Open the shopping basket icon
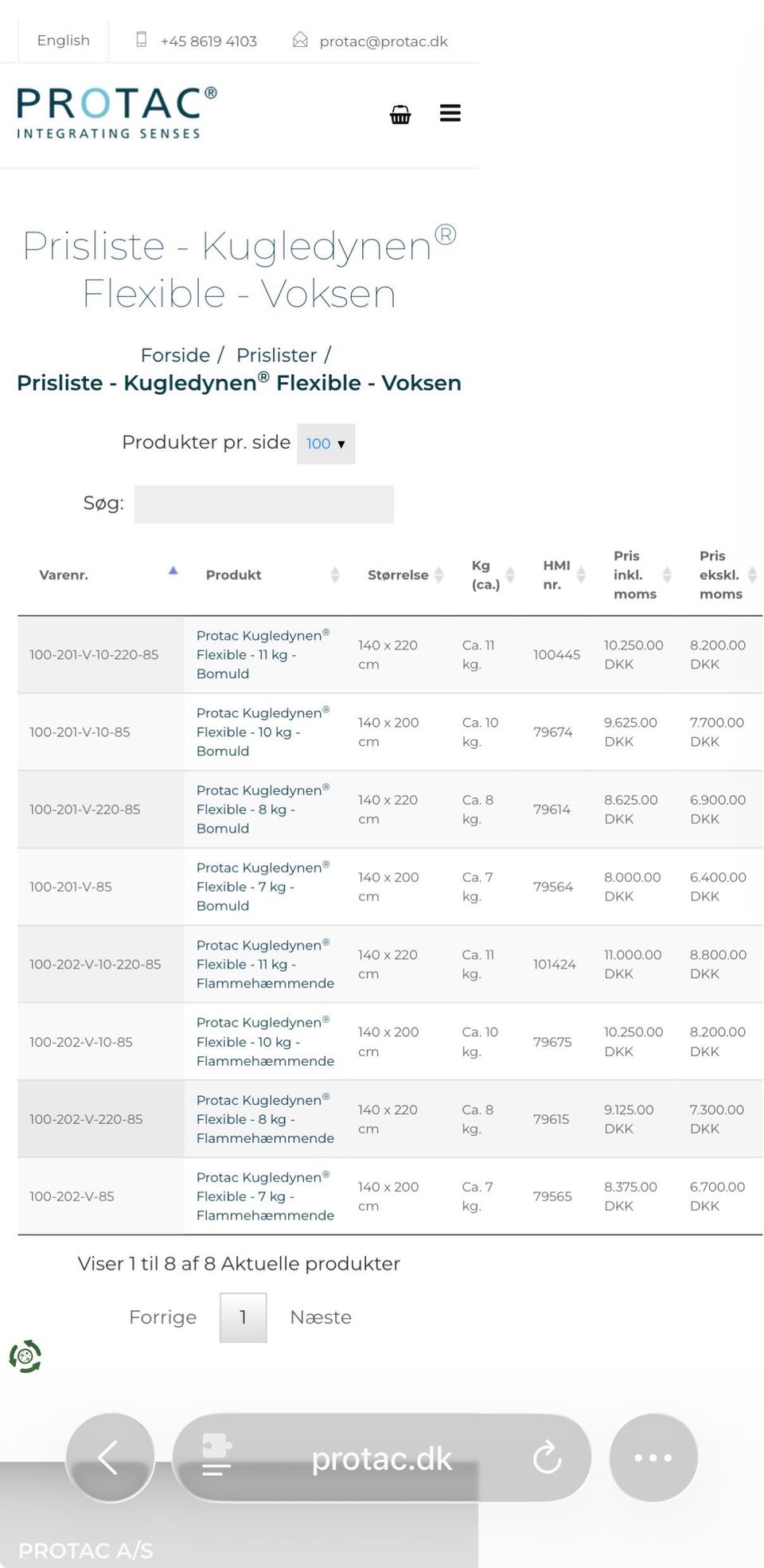This screenshot has height=1568, width=764. (400, 115)
